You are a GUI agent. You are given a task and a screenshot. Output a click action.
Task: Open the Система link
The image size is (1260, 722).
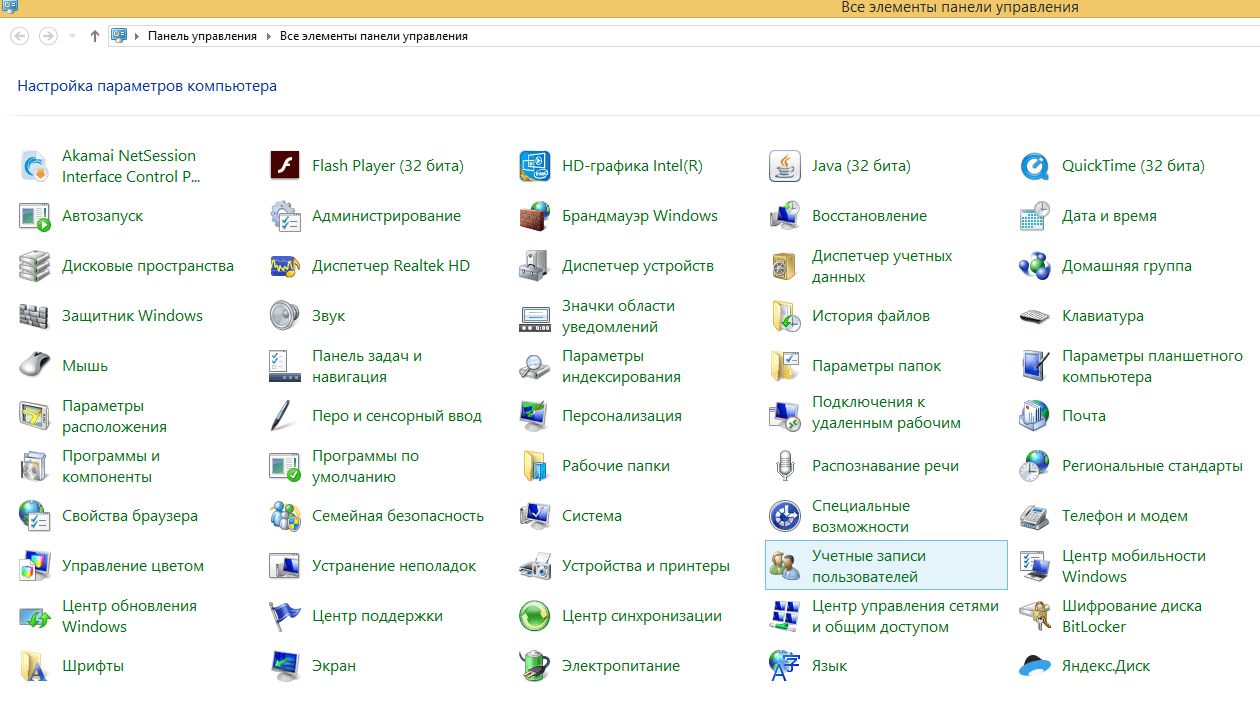(x=592, y=516)
